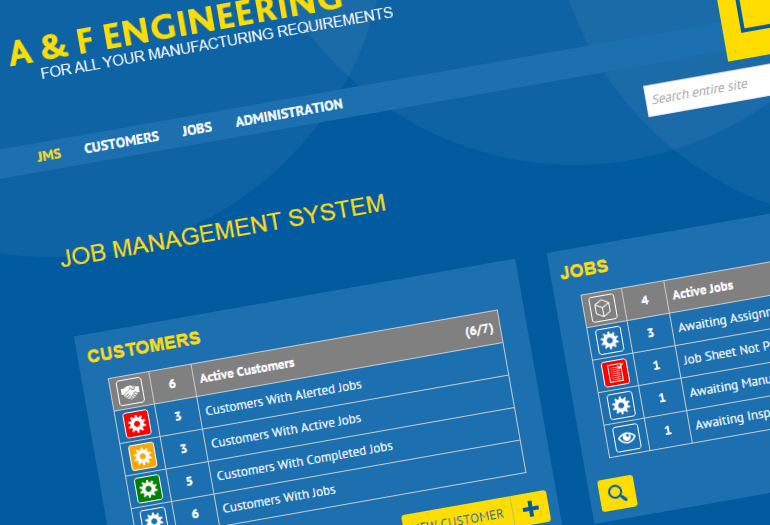This screenshot has width=770, height=525.
Task: Click the gear icon for Awaiting Manufacture
Action: pos(621,404)
